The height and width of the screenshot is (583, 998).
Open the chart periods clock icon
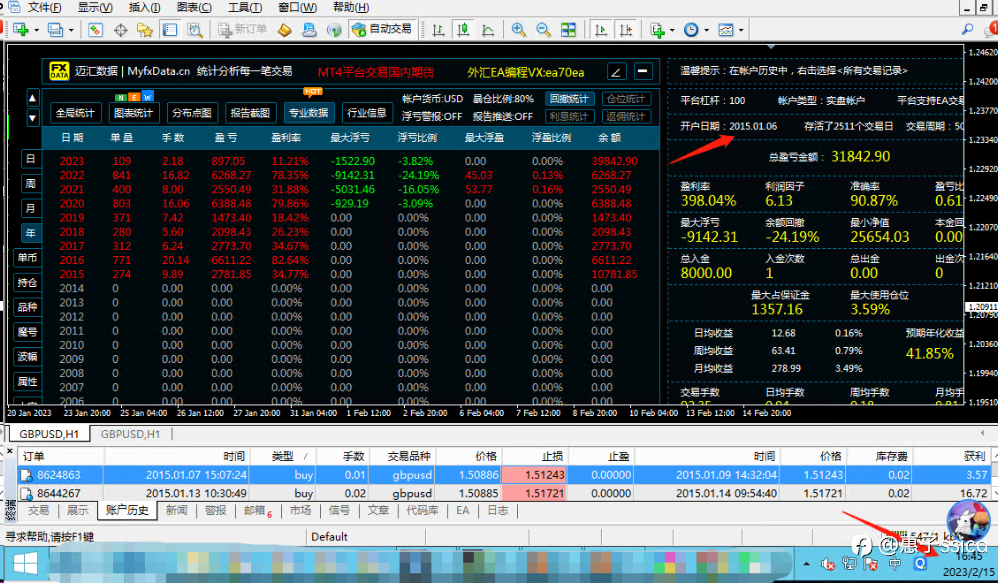(x=691, y=29)
